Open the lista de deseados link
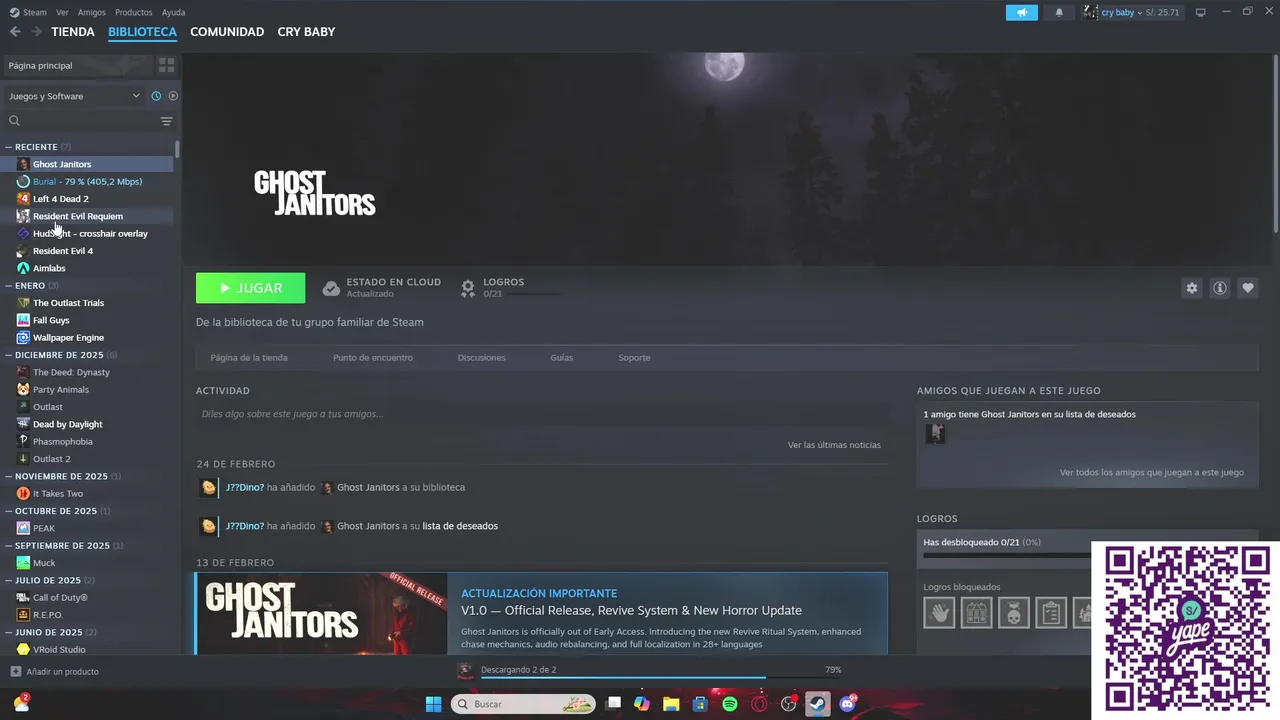The width and height of the screenshot is (1280, 720). [x=460, y=526]
